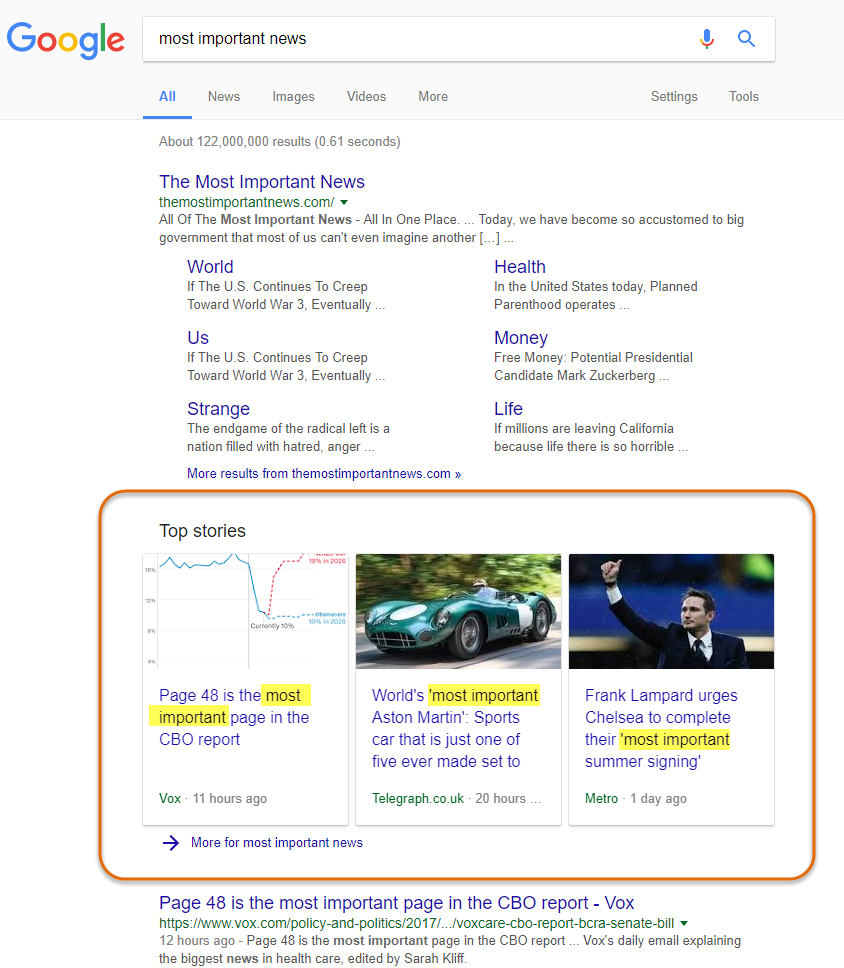Click the arrow icon beside More for most important news
The image size is (844, 968).
(171, 843)
